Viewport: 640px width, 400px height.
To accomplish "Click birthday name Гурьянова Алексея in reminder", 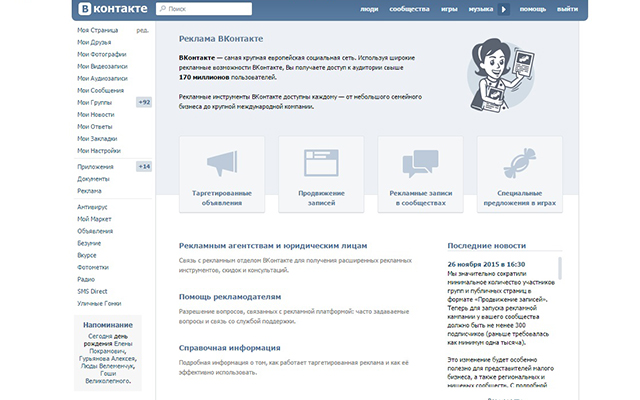I will 108,359.
